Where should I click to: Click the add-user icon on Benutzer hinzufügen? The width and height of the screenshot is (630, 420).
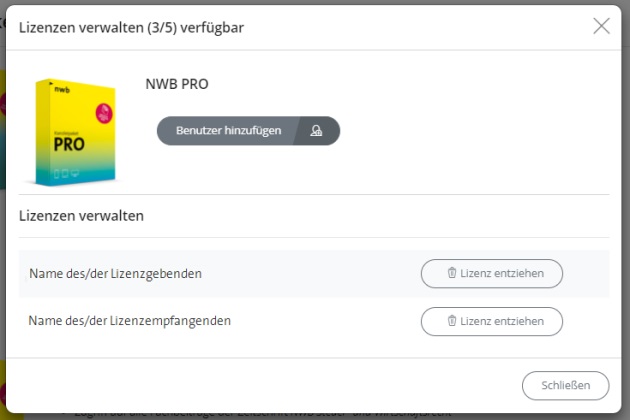coord(316,131)
